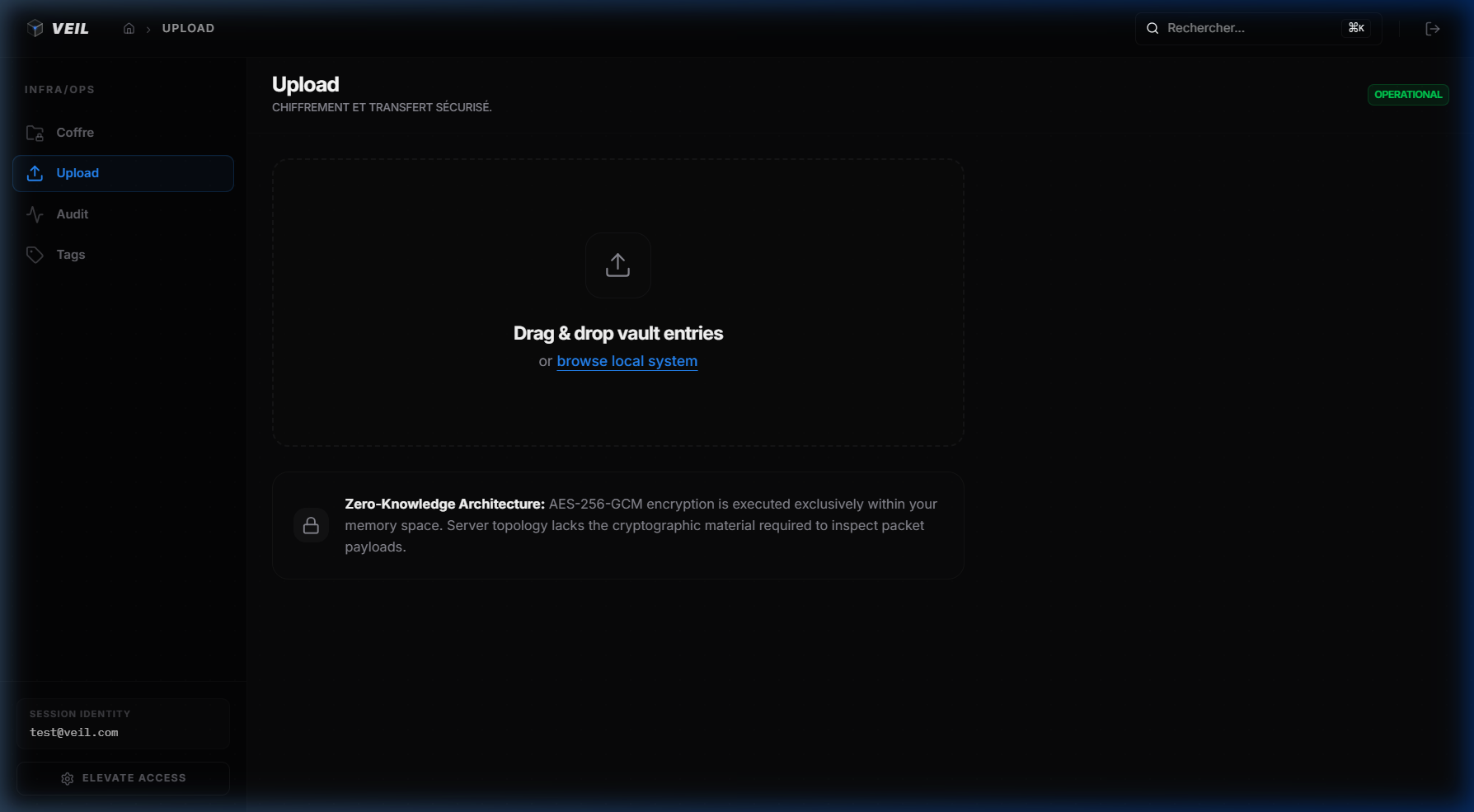Viewport: 1474px width, 812px height.
Task: Open the Coffre sidebar item
Action: click(x=123, y=133)
